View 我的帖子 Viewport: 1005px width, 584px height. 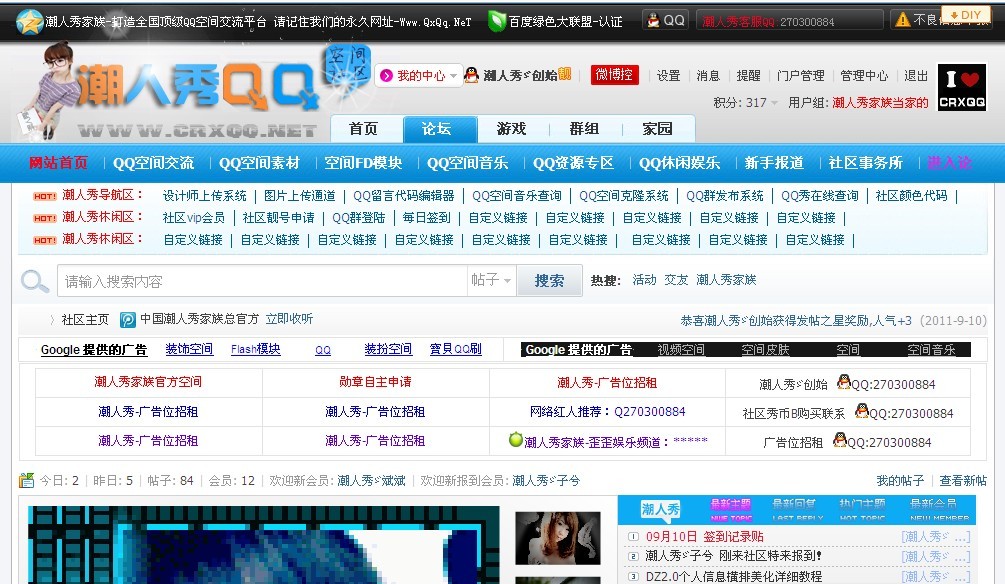[x=900, y=480]
